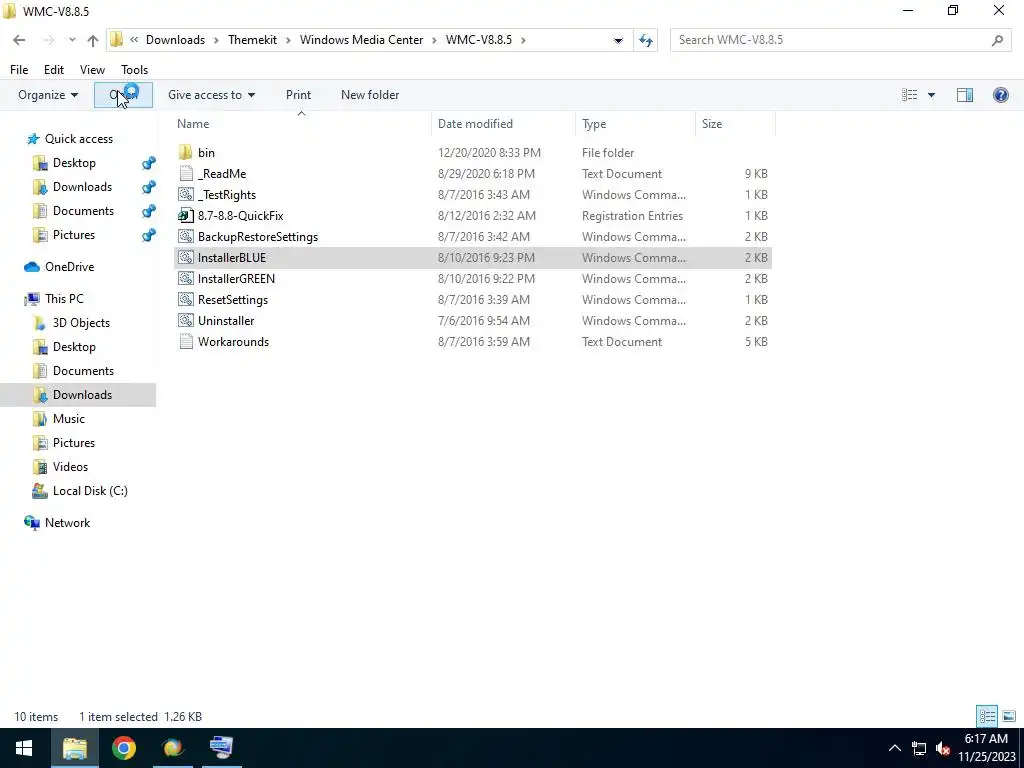The height and width of the screenshot is (768, 1024).
Task: Open the Tools menu
Action: [135, 70]
